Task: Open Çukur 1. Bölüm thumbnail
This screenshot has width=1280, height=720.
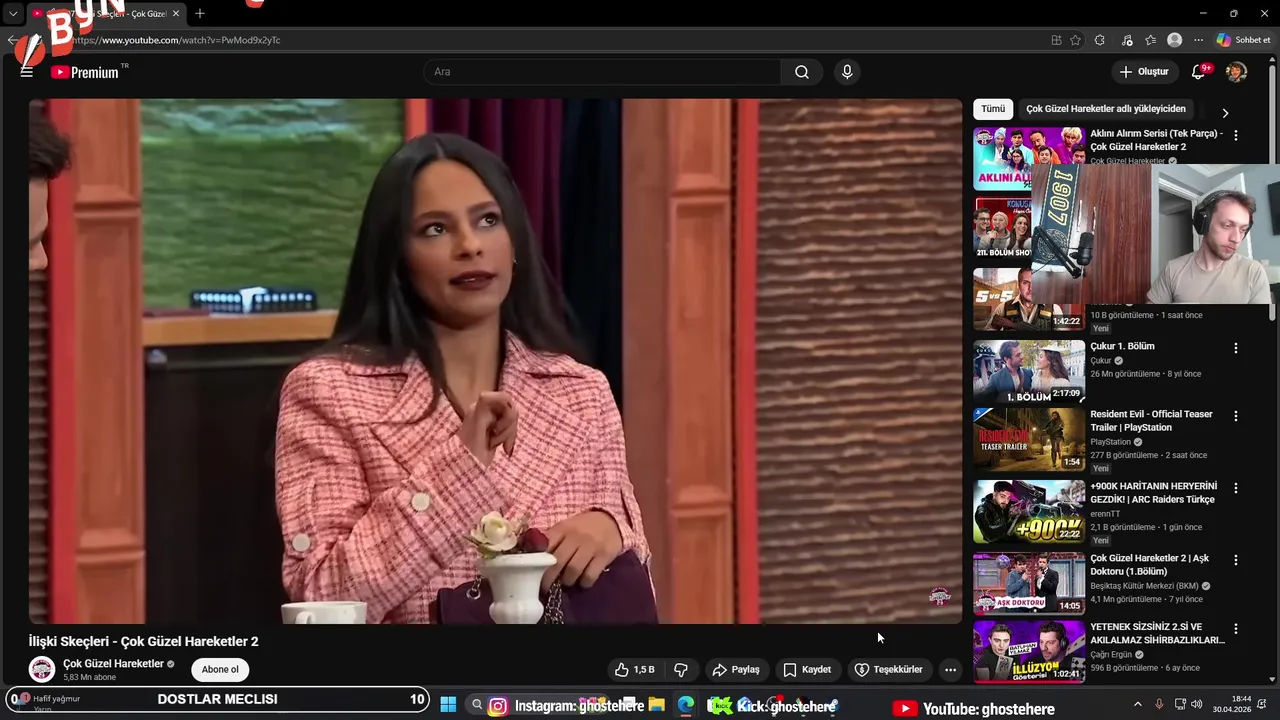Action: click(1029, 371)
